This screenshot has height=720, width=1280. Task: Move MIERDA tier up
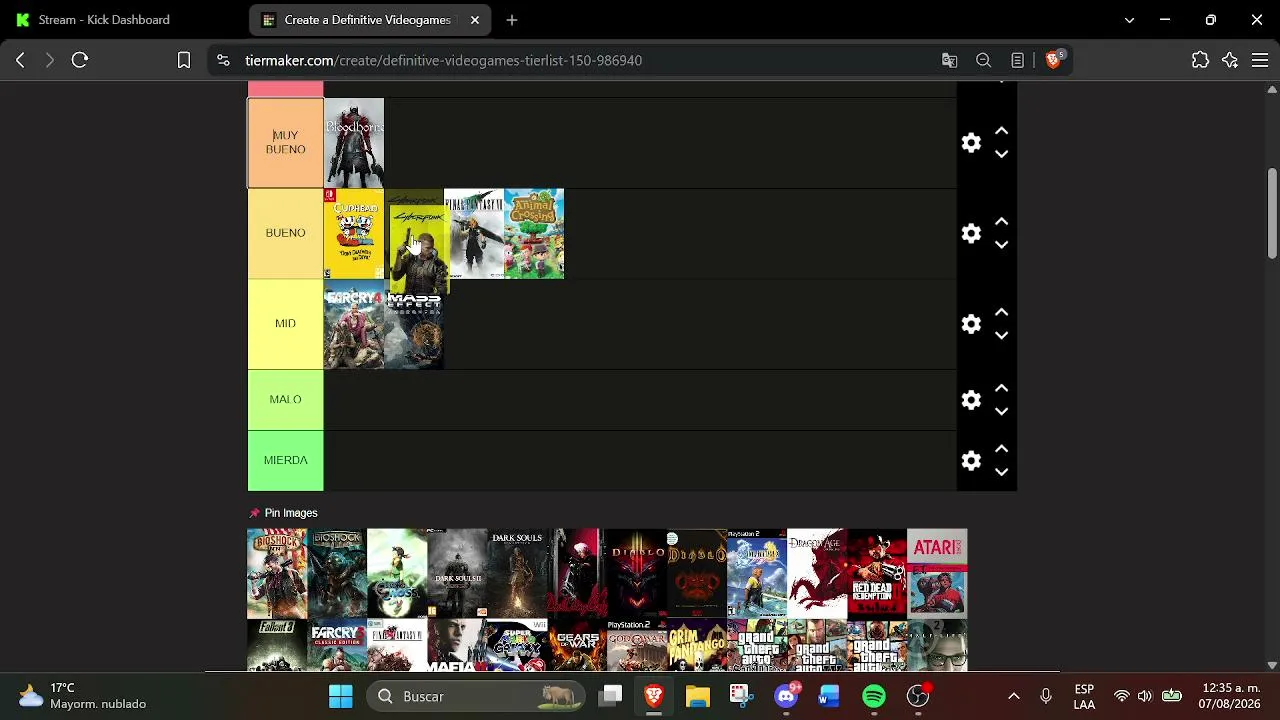(x=1001, y=448)
